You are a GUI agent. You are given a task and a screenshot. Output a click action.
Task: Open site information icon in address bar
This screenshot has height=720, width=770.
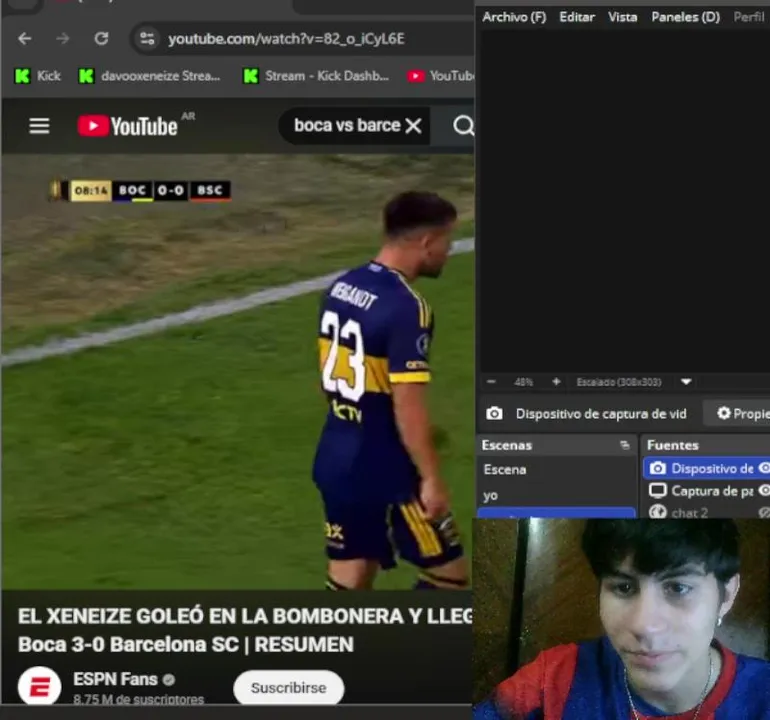[x=147, y=38]
